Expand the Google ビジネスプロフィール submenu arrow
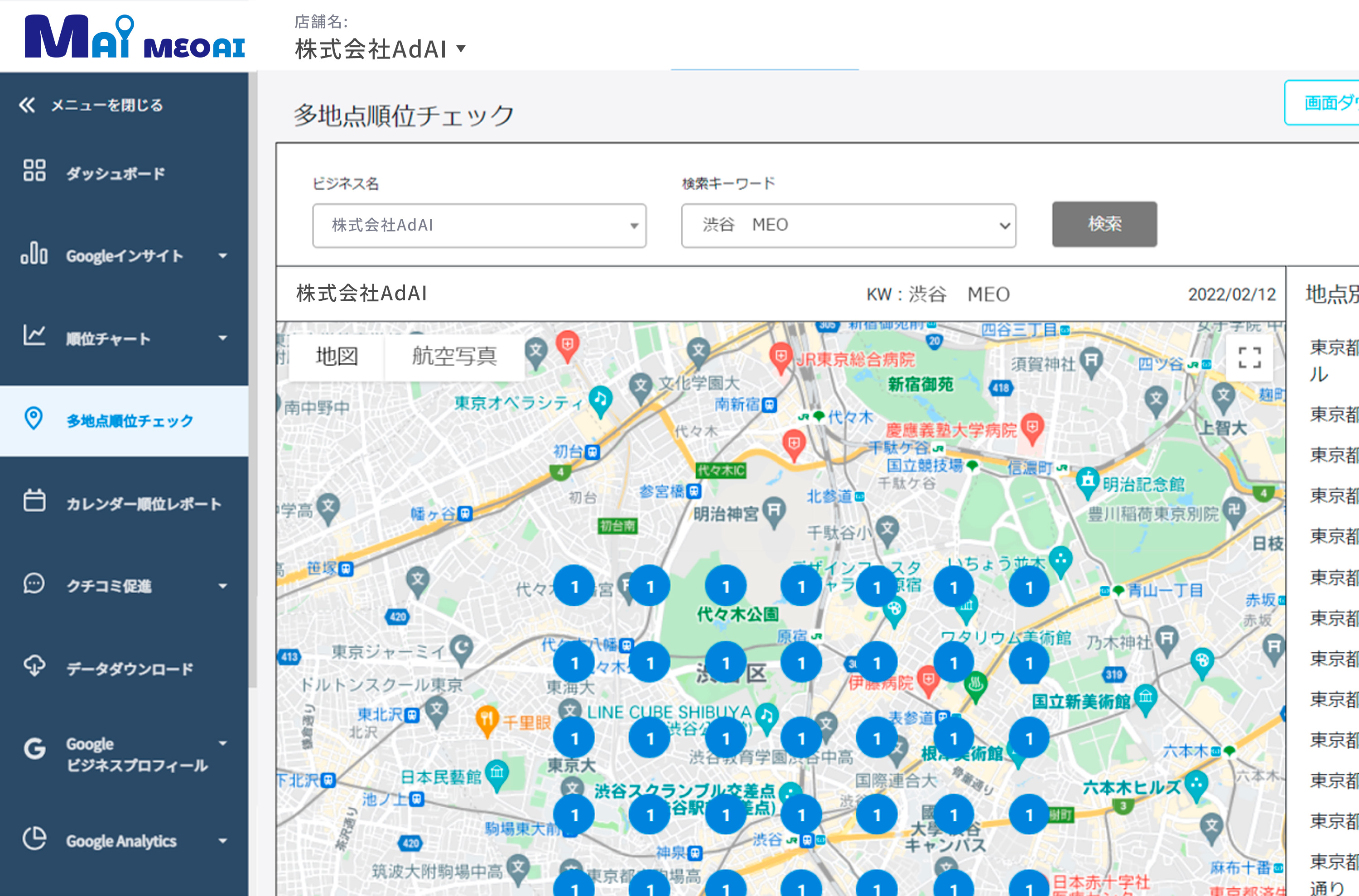This screenshot has height=896, width=1359. [223, 743]
